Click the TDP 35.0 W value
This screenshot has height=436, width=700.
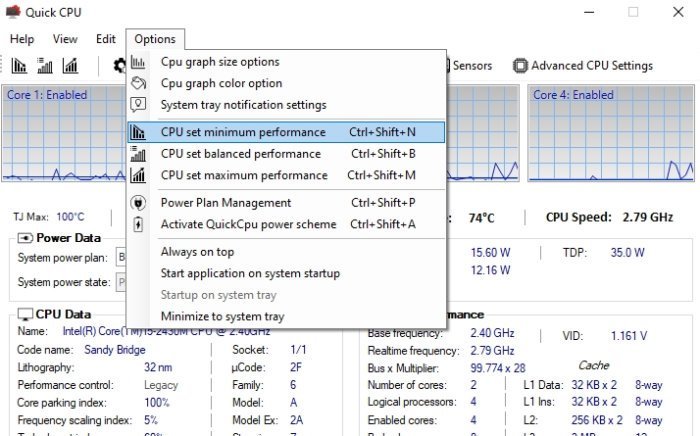click(x=627, y=253)
